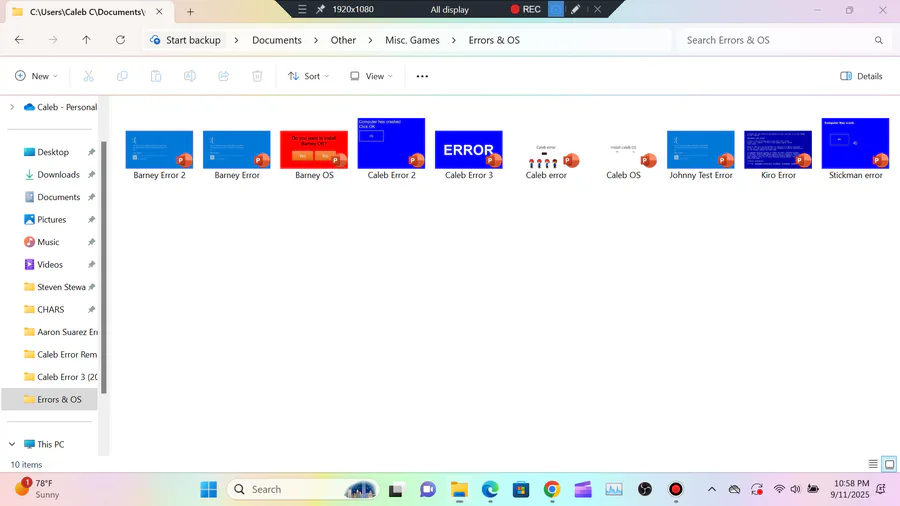Click the Refresh button in navigation bar
This screenshot has height=506, width=900.
coord(120,40)
